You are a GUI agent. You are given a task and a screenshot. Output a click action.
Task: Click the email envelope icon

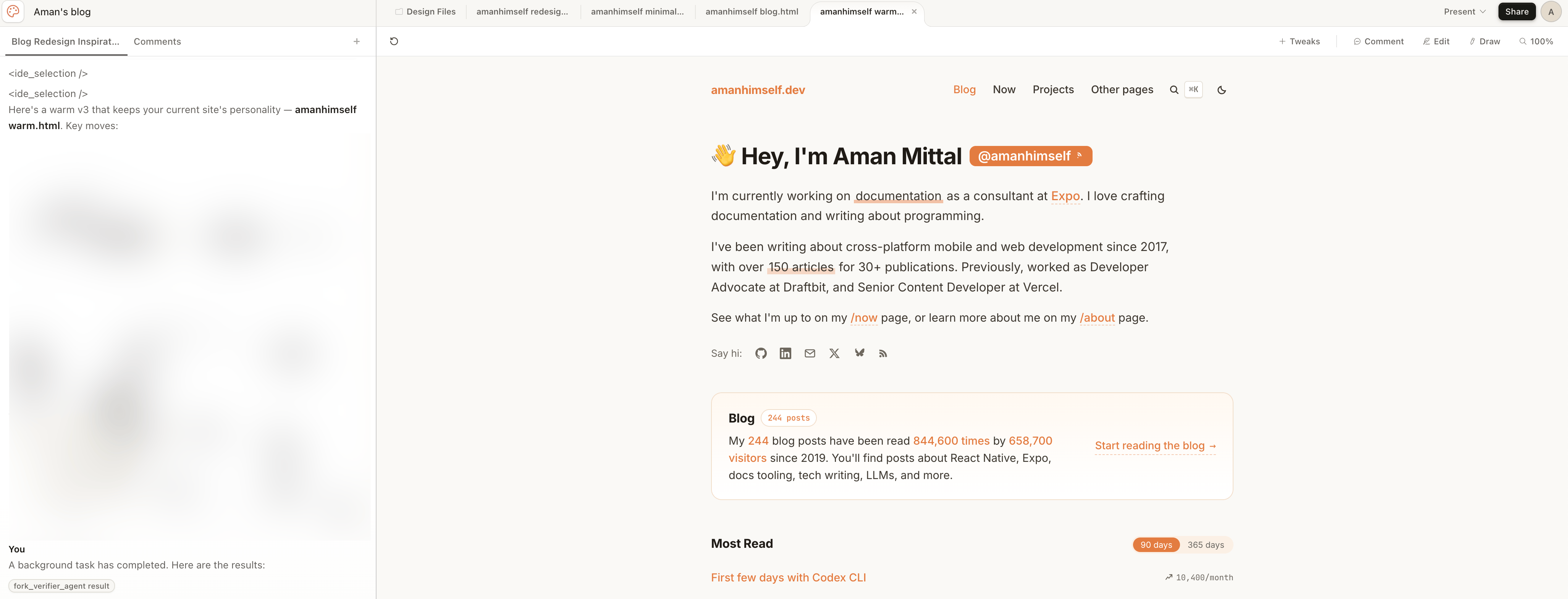pyautogui.click(x=810, y=354)
